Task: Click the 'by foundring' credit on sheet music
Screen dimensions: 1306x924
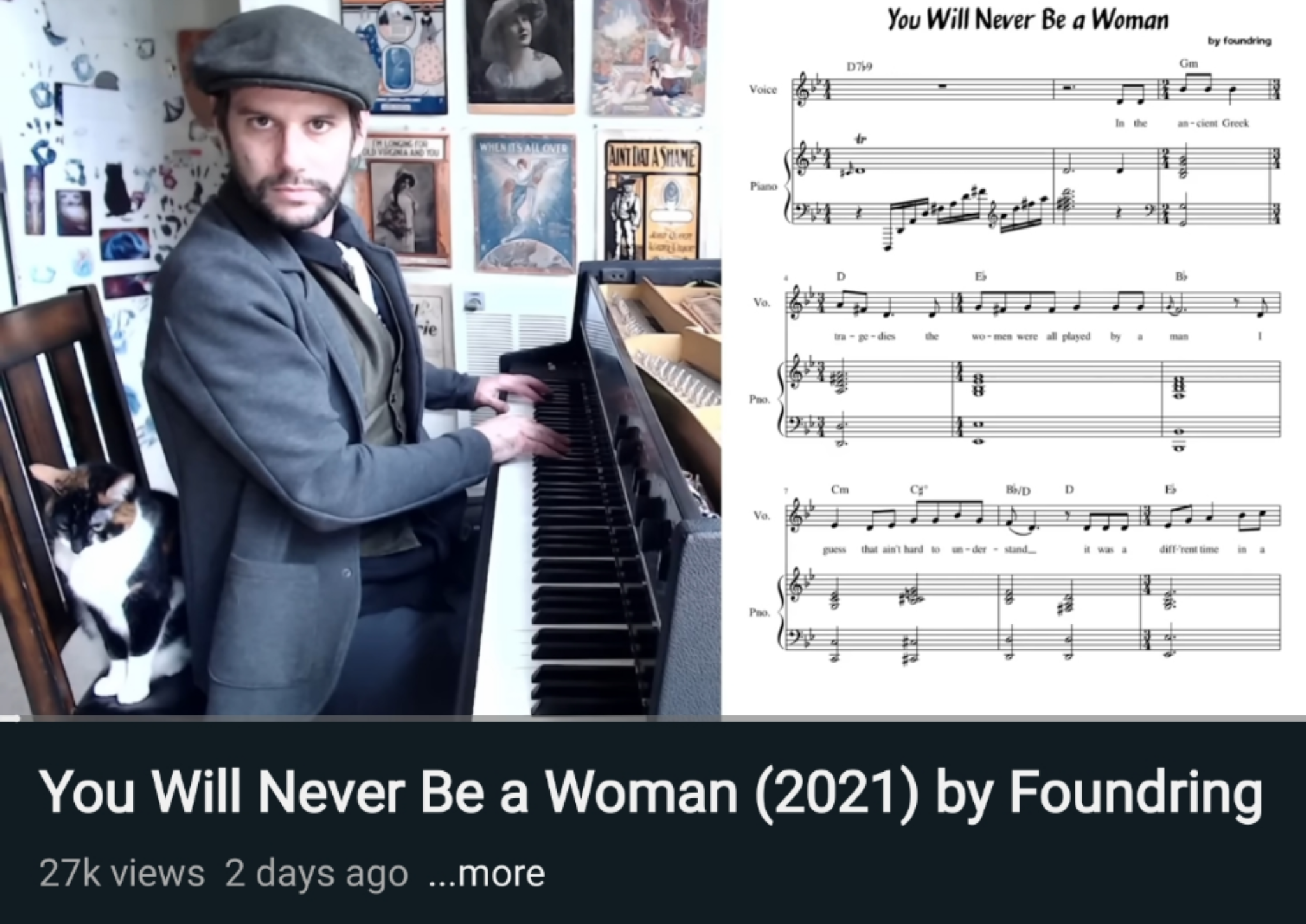Action: (x=1239, y=41)
